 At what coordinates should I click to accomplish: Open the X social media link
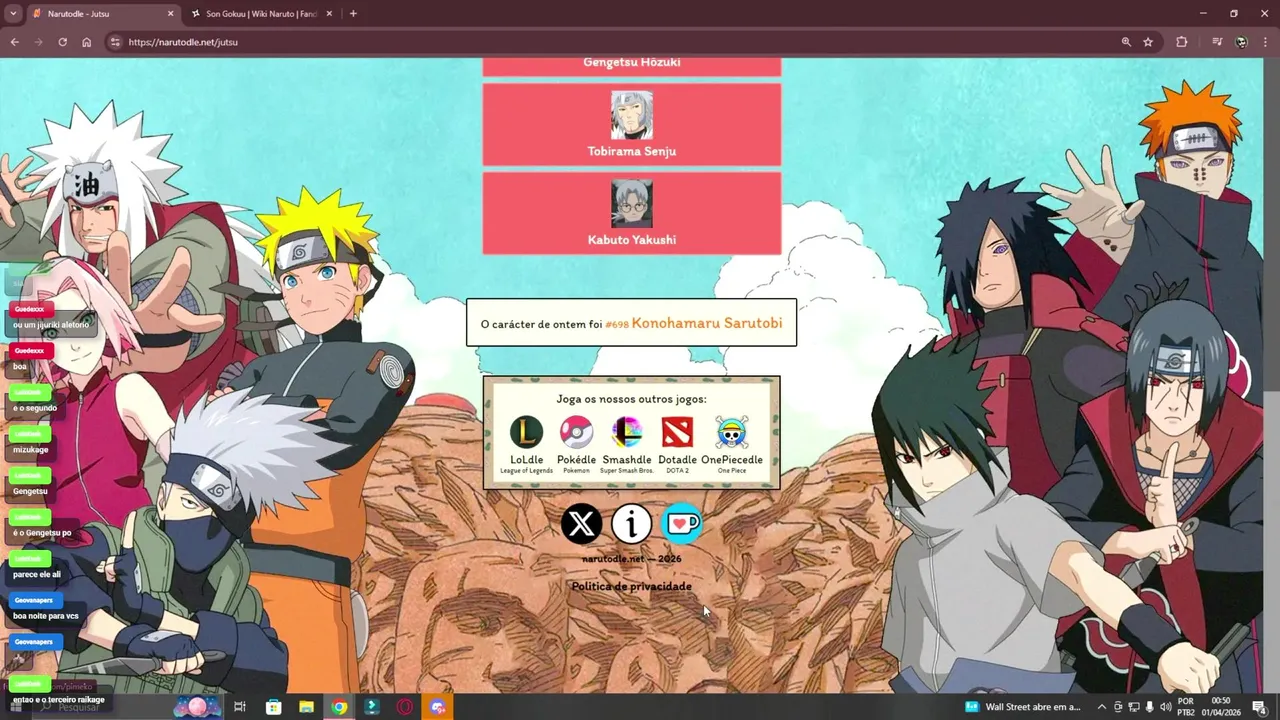point(581,523)
